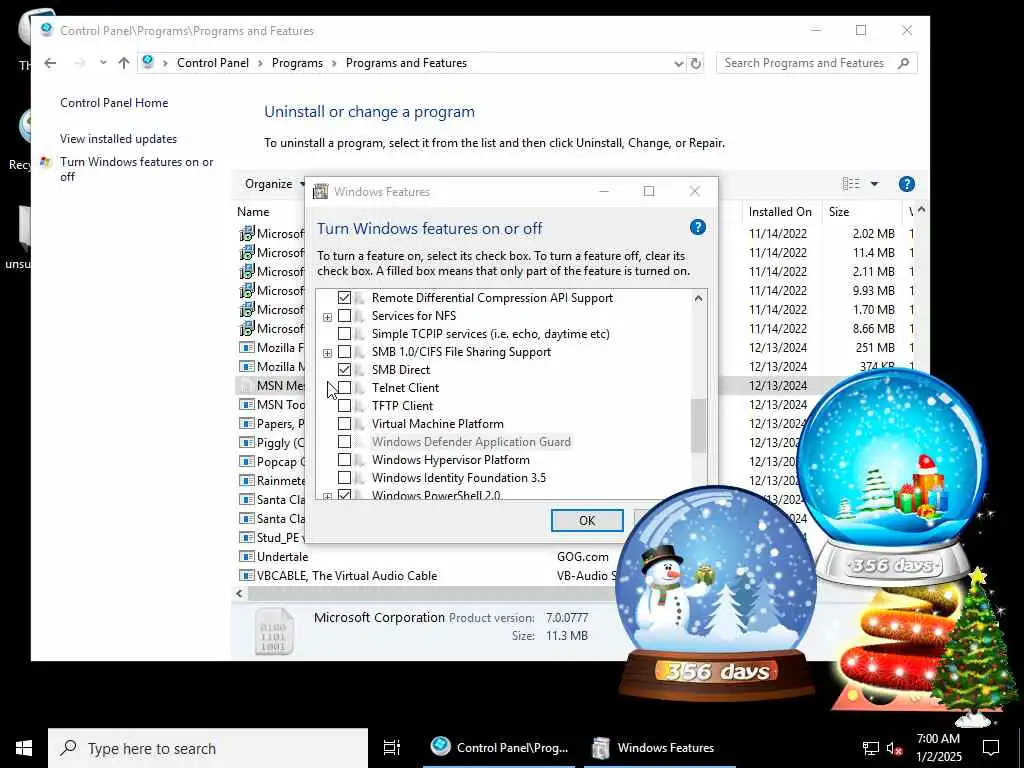Click the Windows Features help icon
Screen dimensions: 1024x768
697,227
